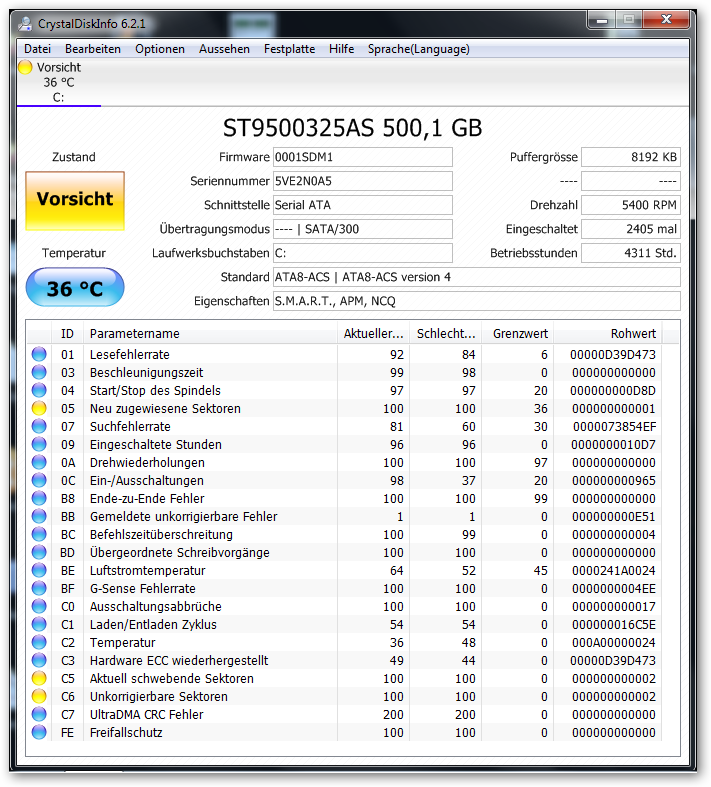Viewport: 711px width, 787px height.
Task: Click the blue status icon for Suchfehlerrate
Action: (x=39, y=427)
